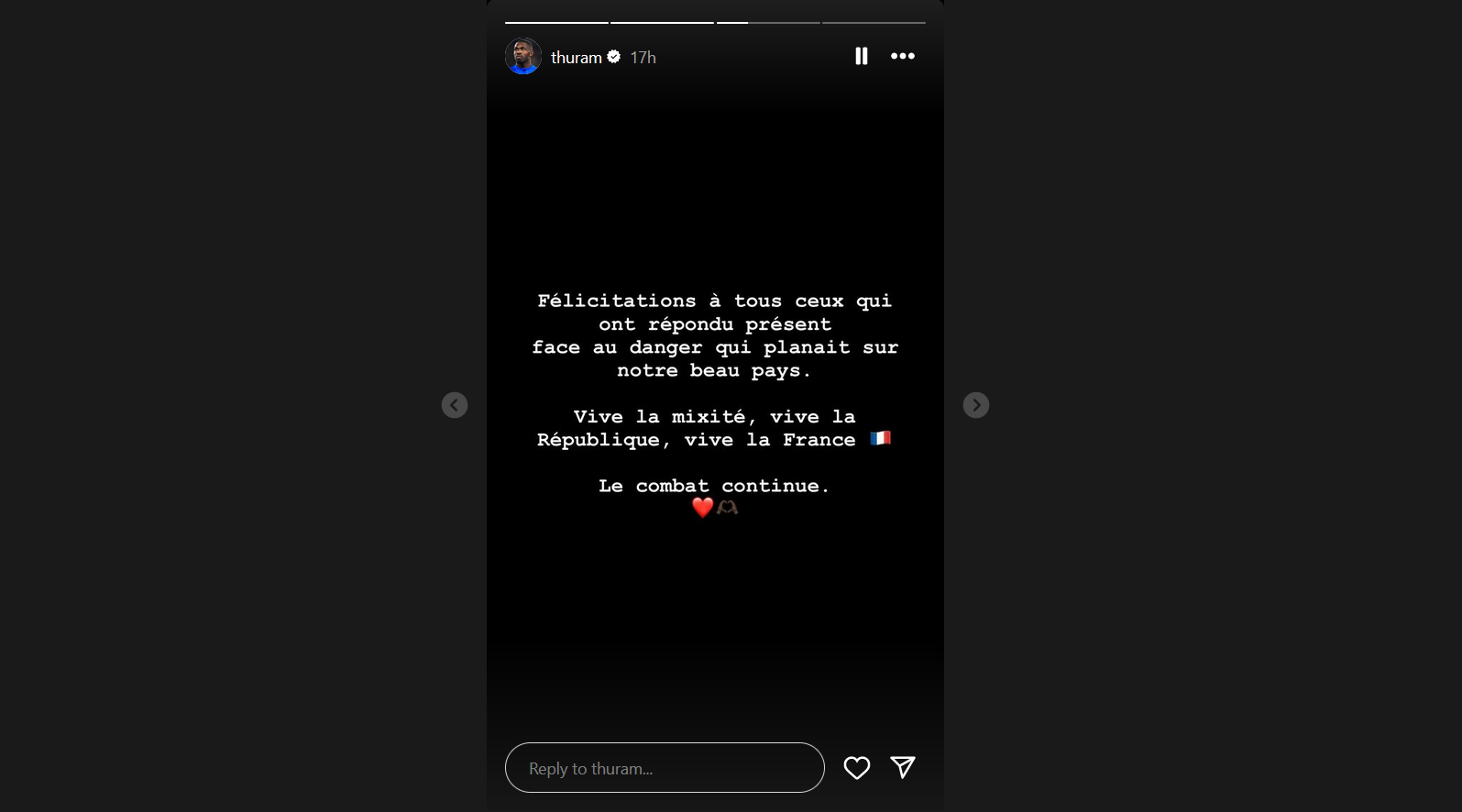Click the 17h timestamp label
Screen dimensions: 1462x812
[x=643, y=58]
